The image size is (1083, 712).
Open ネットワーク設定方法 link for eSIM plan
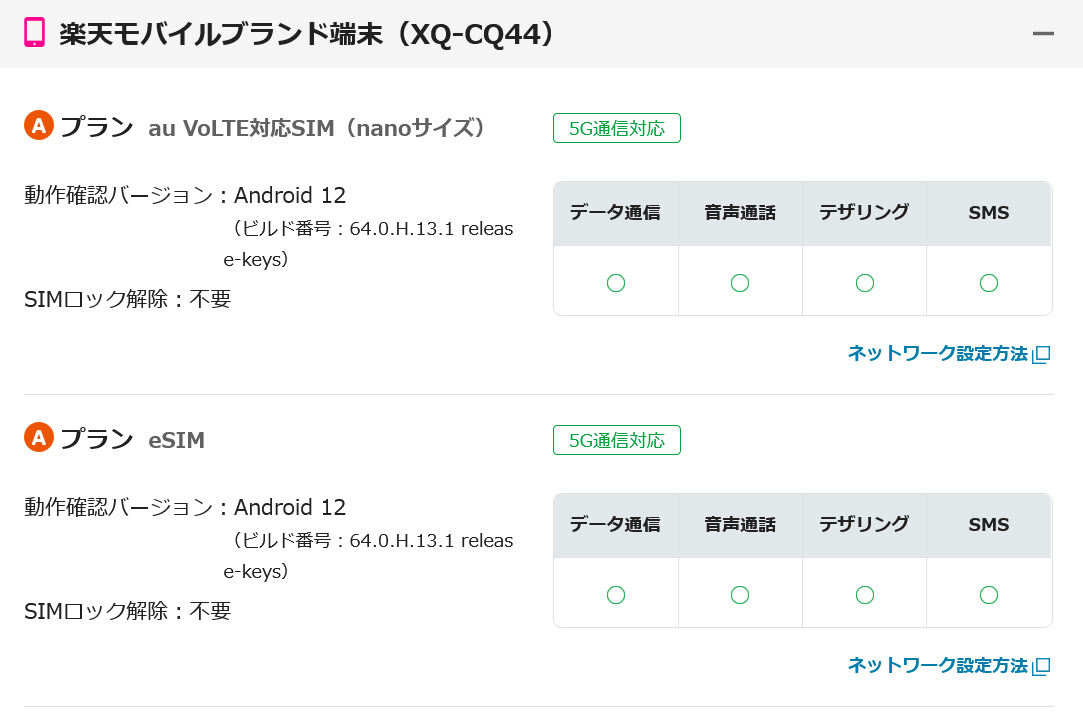(937, 665)
